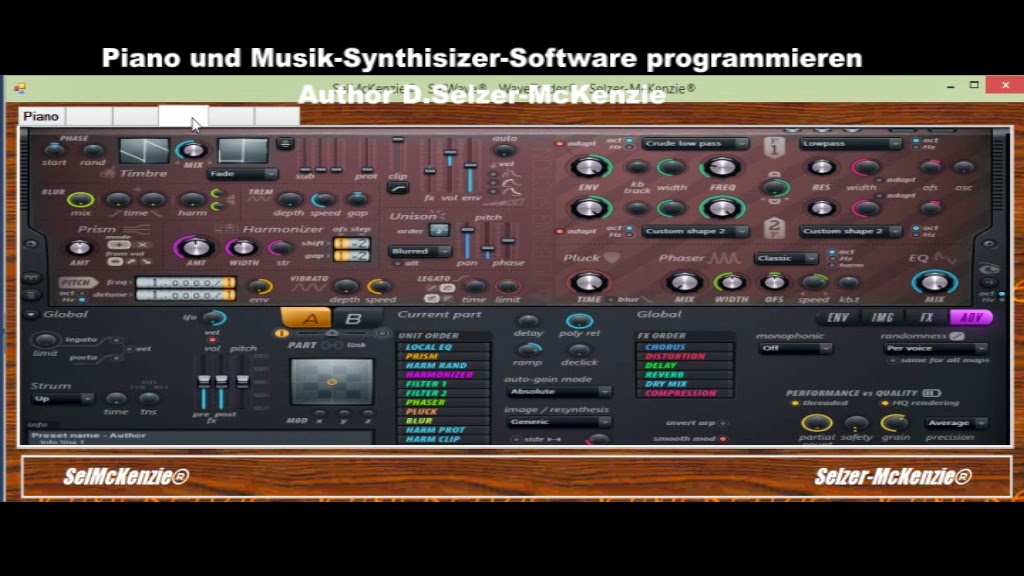Open the Phaser Classic dropdown
Screen dimensions: 1024x576
[786, 259]
